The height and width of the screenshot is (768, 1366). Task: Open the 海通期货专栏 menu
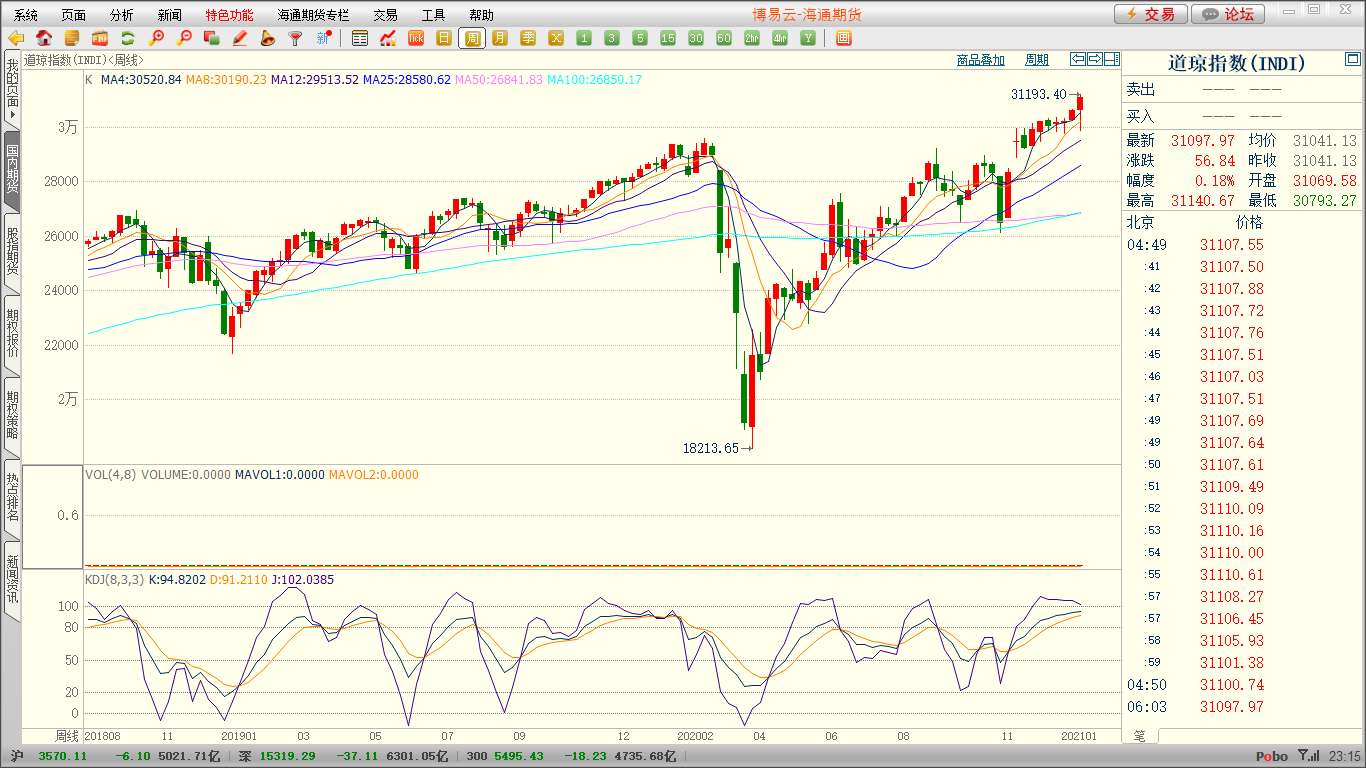[x=314, y=15]
